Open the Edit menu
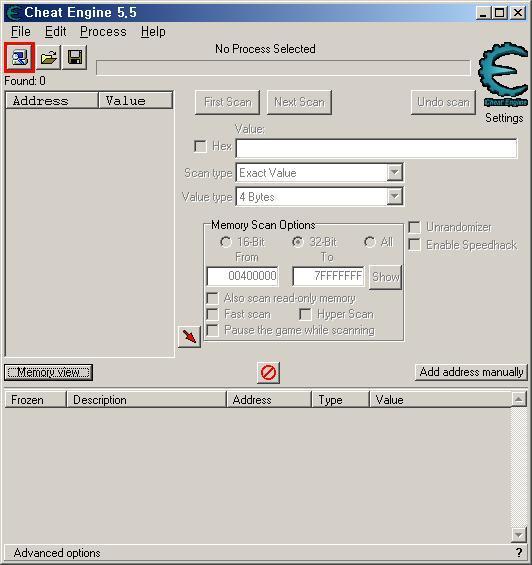This screenshot has height=565, width=532. coord(56,32)
